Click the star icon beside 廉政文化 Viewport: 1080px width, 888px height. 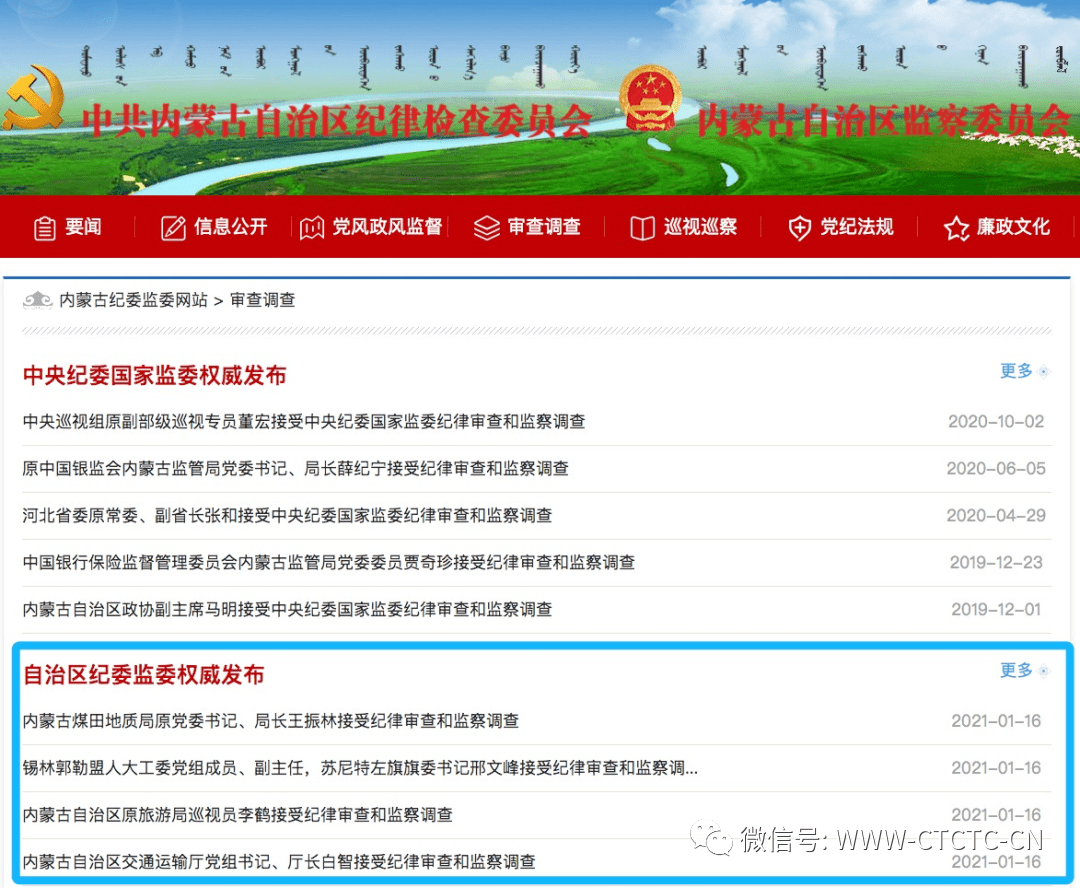(956, 228)
